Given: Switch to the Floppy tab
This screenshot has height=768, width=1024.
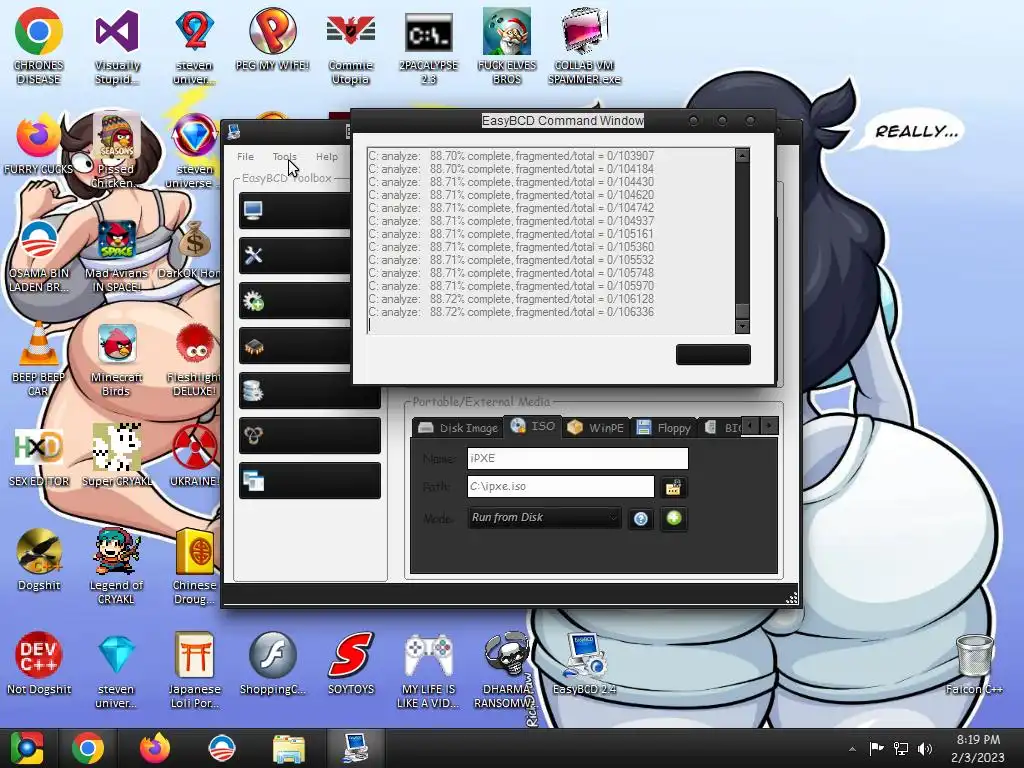Looking at the screenshot, I should click(664, 428).
